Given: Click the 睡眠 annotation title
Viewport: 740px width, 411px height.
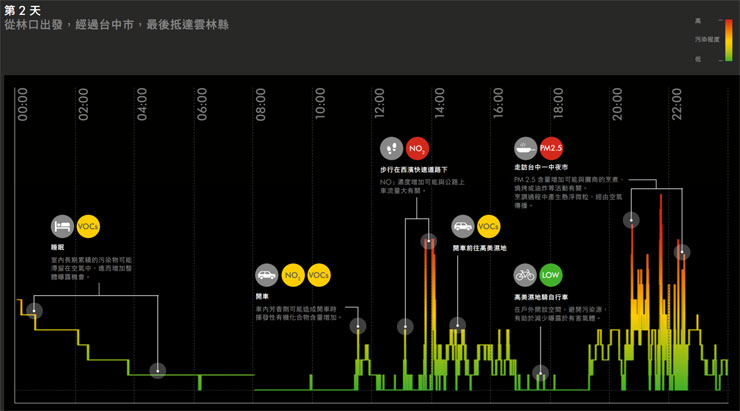Looking at the screenshot, I should tap(57, 246).
